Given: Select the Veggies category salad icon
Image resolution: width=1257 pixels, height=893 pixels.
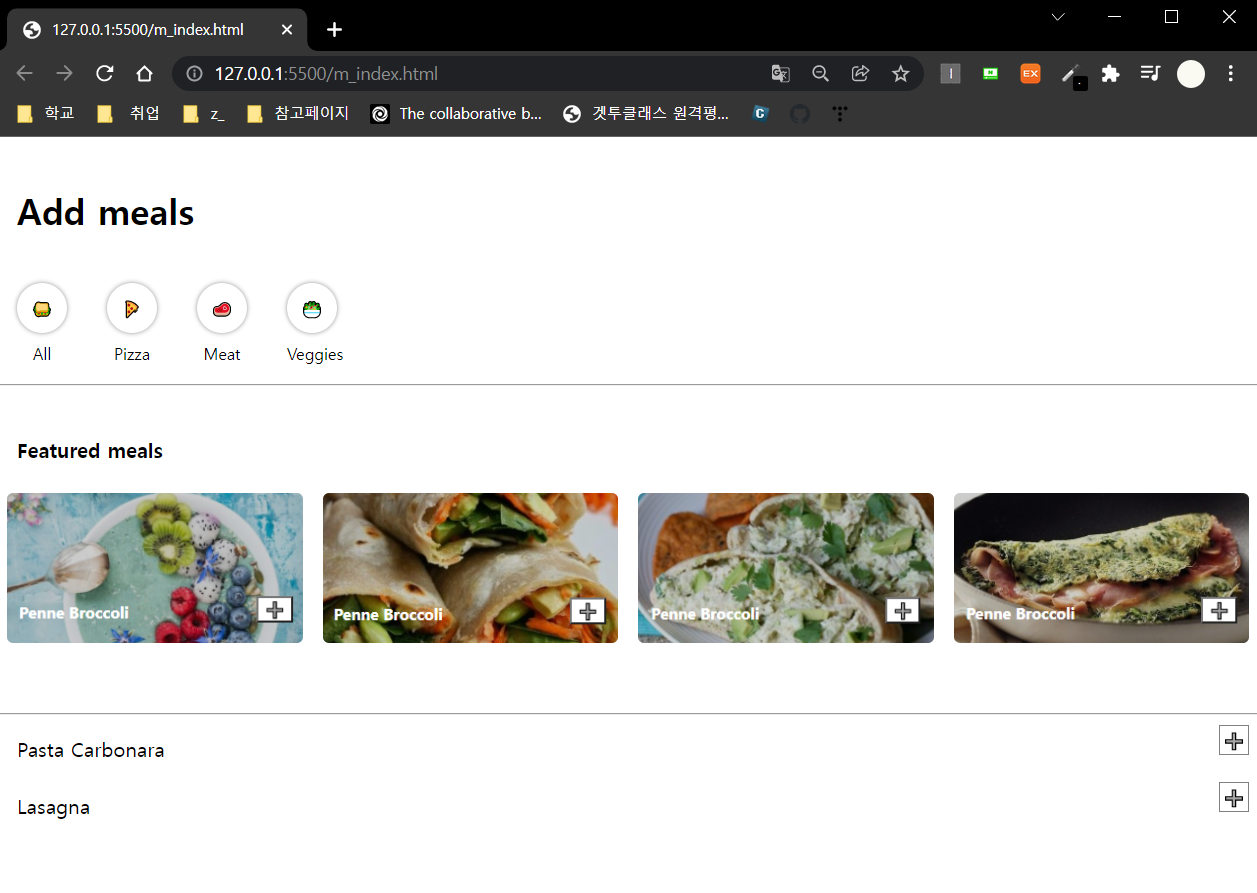Looking at the screenshot, I should coord(312,308).
